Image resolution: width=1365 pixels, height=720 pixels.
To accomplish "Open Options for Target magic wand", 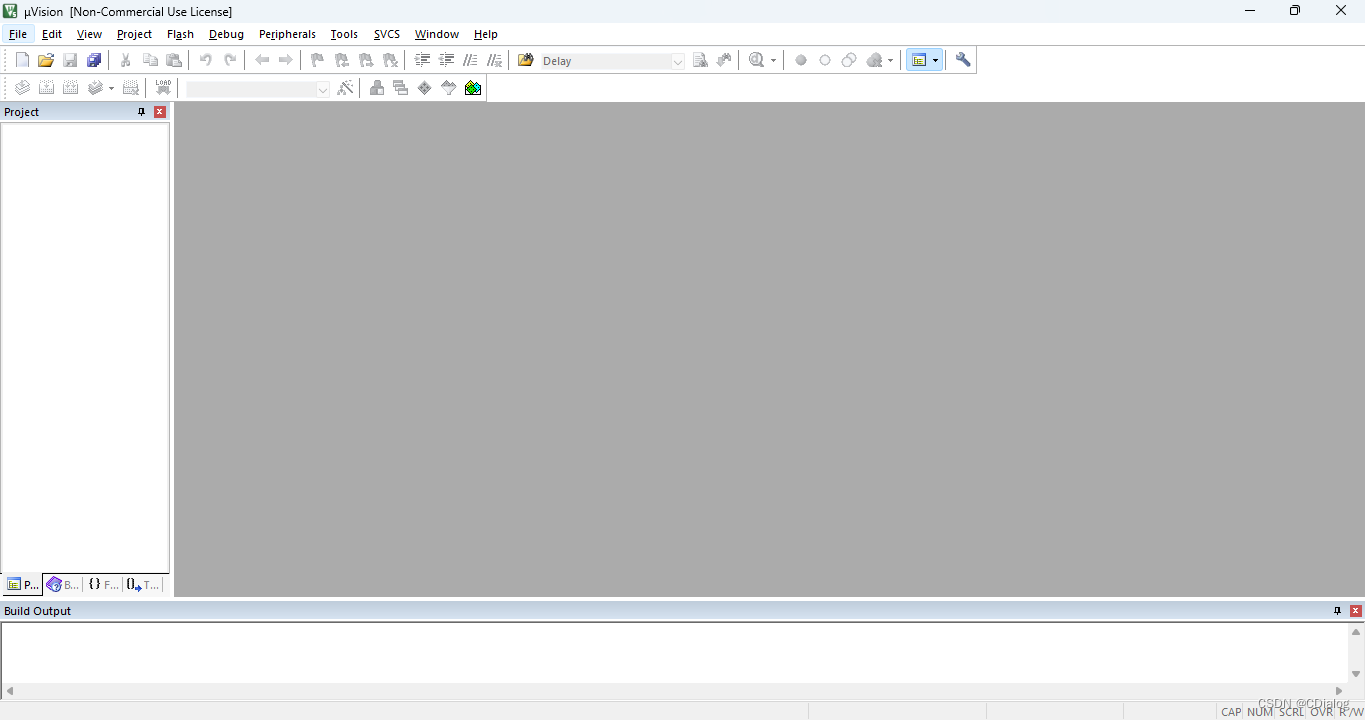I will pos(345,88).
